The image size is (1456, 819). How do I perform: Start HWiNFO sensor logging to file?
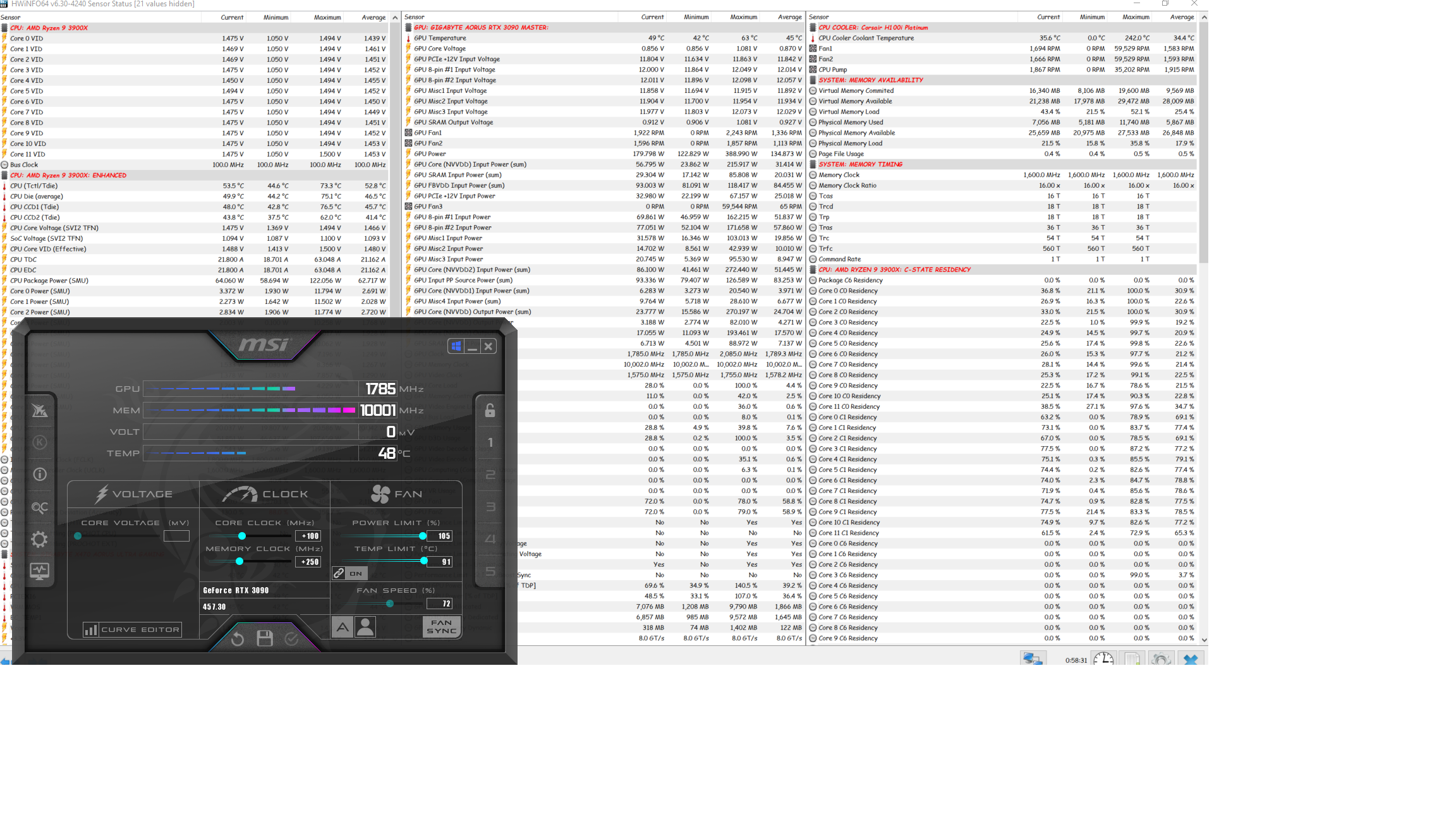(x=1132, y=658)
